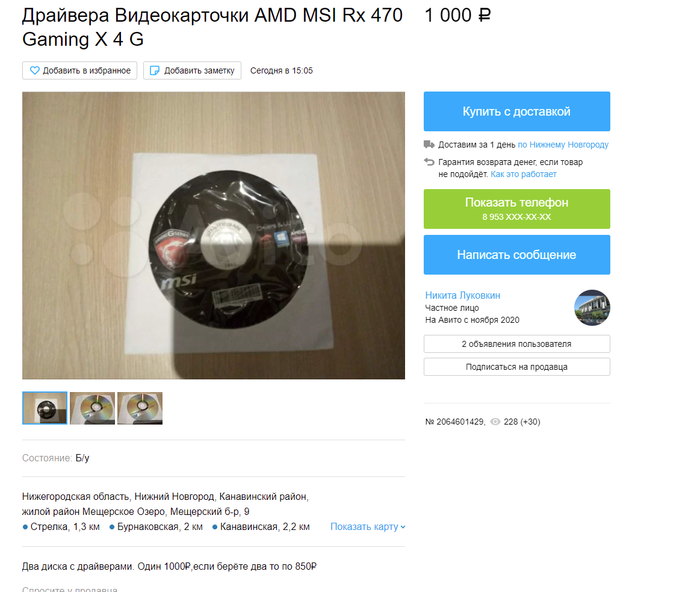
Task: Open seller profile Никита Луковкин
Action: coord(462,295)
